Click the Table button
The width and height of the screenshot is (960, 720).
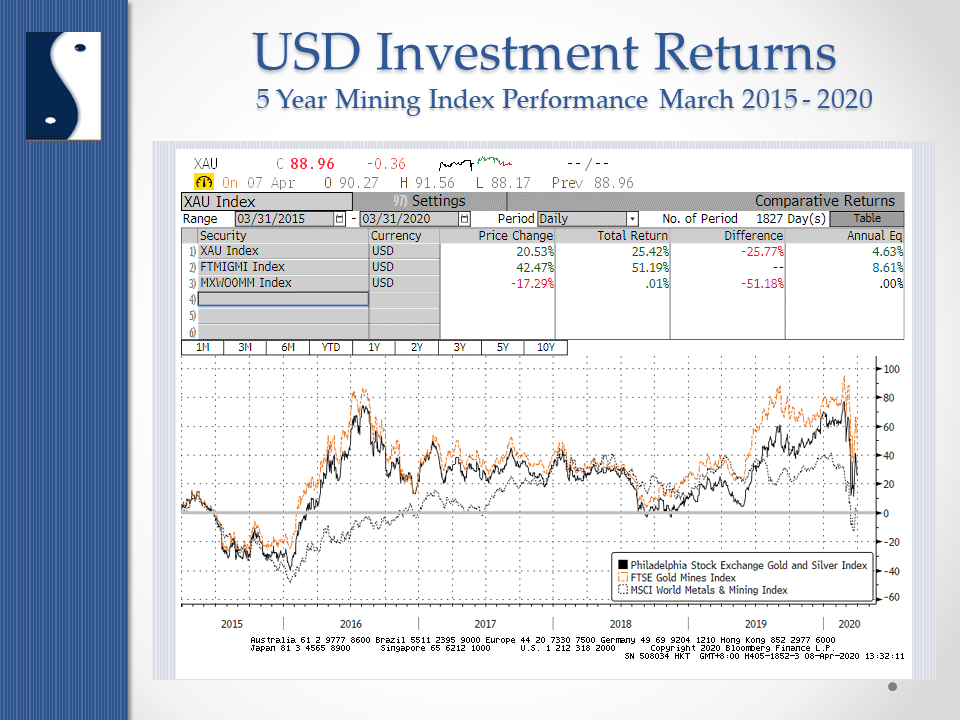pos(866,219)
